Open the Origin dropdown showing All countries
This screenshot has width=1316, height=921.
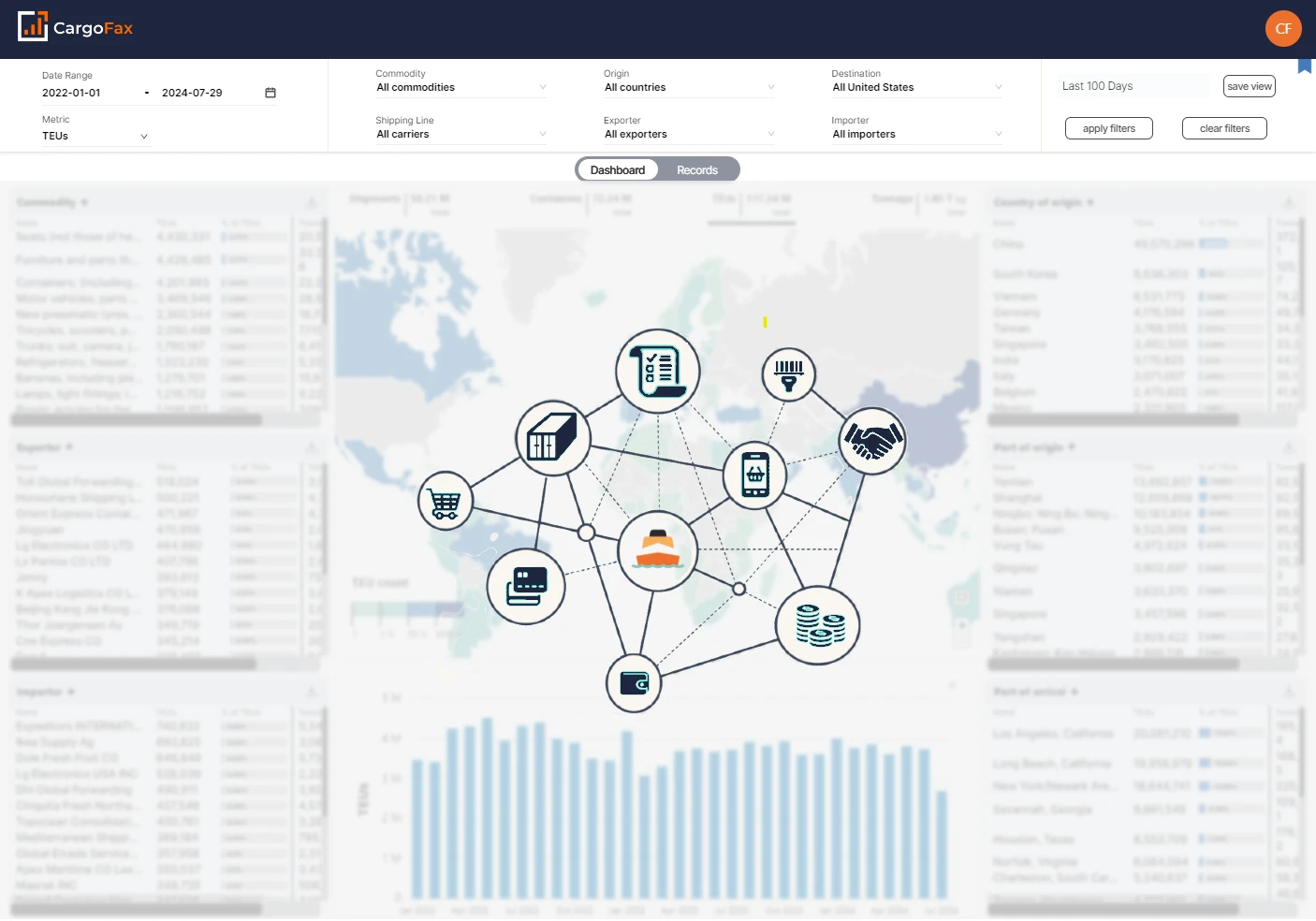pos(689,87)
